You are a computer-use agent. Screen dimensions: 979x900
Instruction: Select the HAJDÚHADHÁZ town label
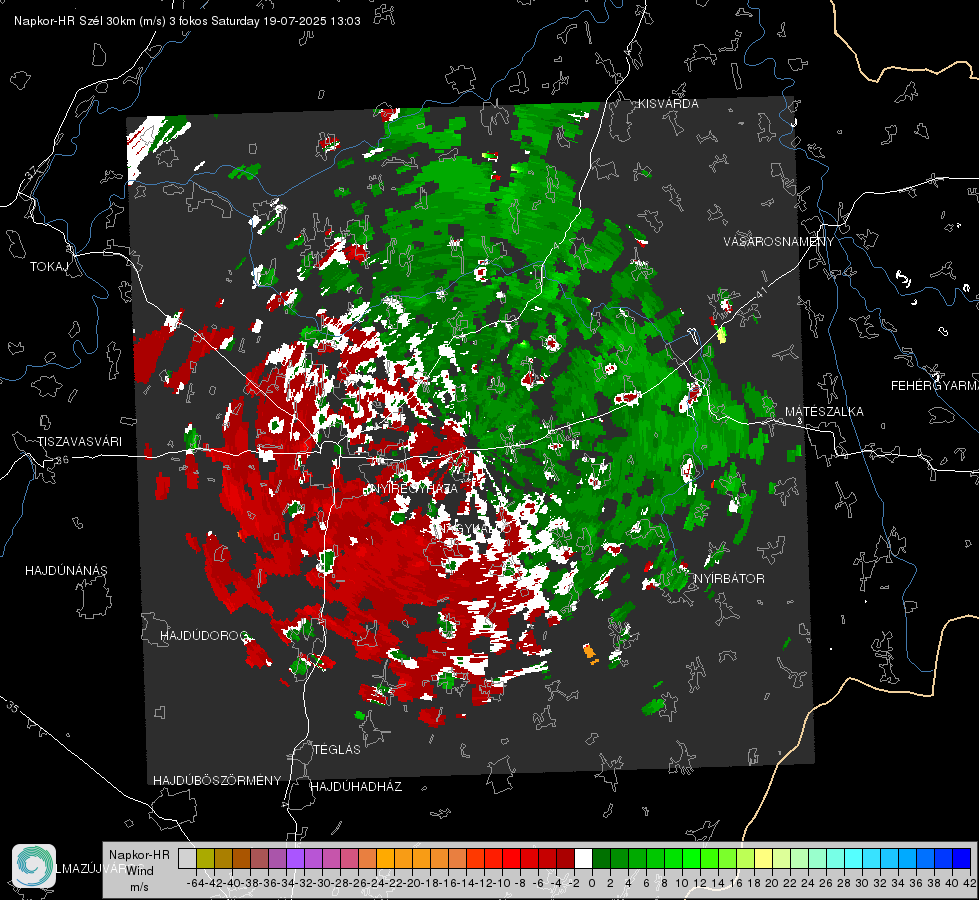356,786
